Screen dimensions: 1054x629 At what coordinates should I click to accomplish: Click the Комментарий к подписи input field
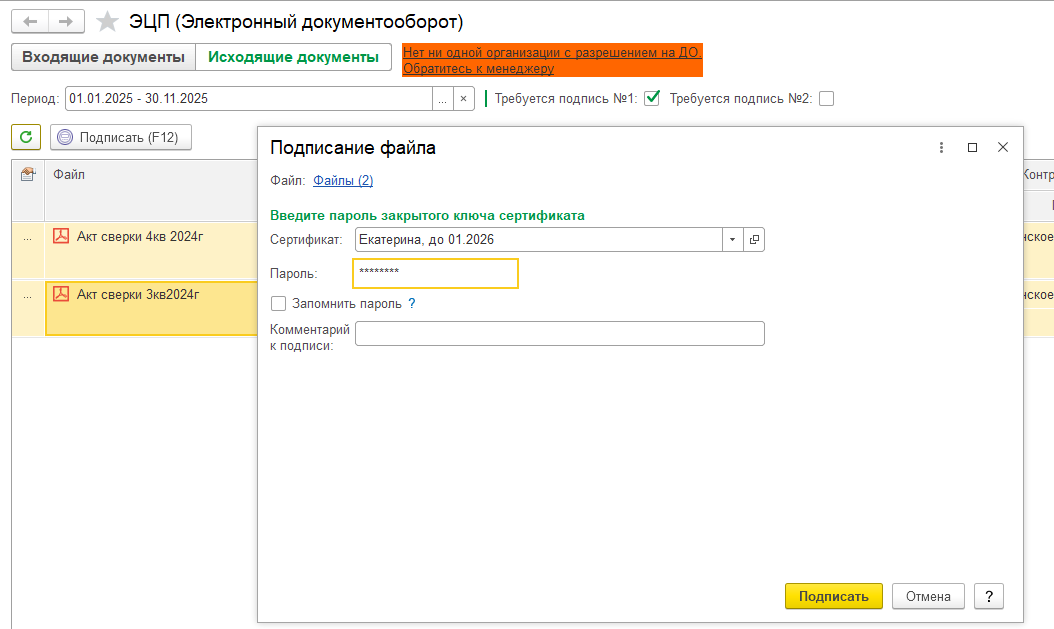pyautogui.click(x=559, y=333)
